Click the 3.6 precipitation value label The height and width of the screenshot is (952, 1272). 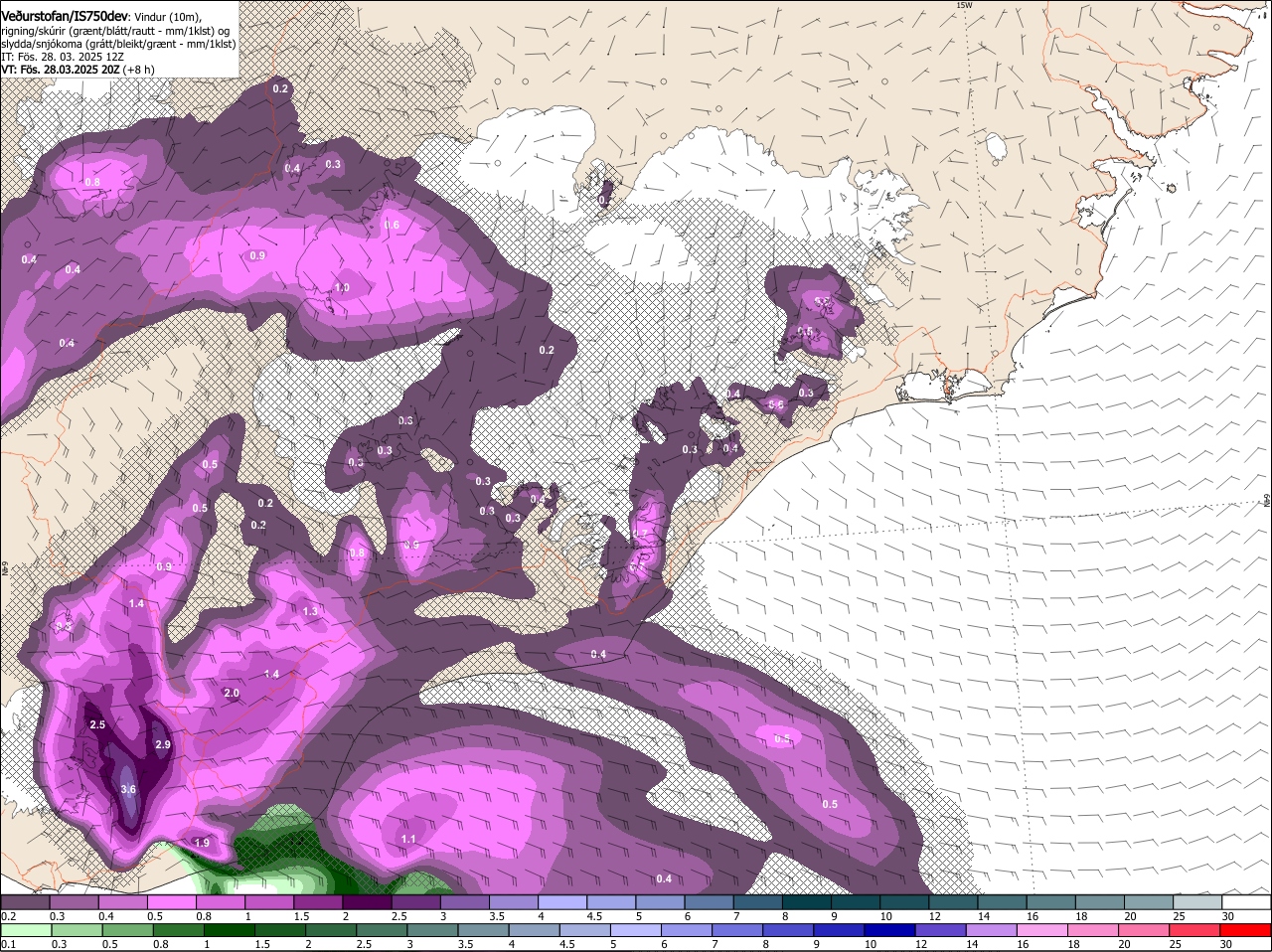click(x=127, y=790)
